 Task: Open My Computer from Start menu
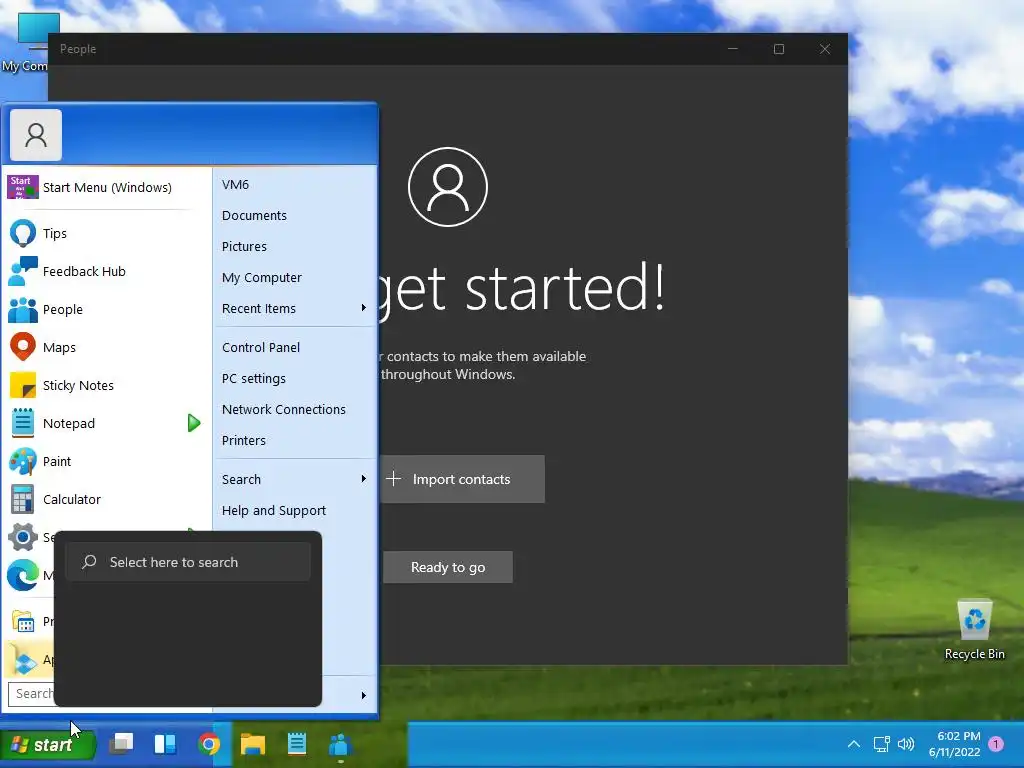295,278
